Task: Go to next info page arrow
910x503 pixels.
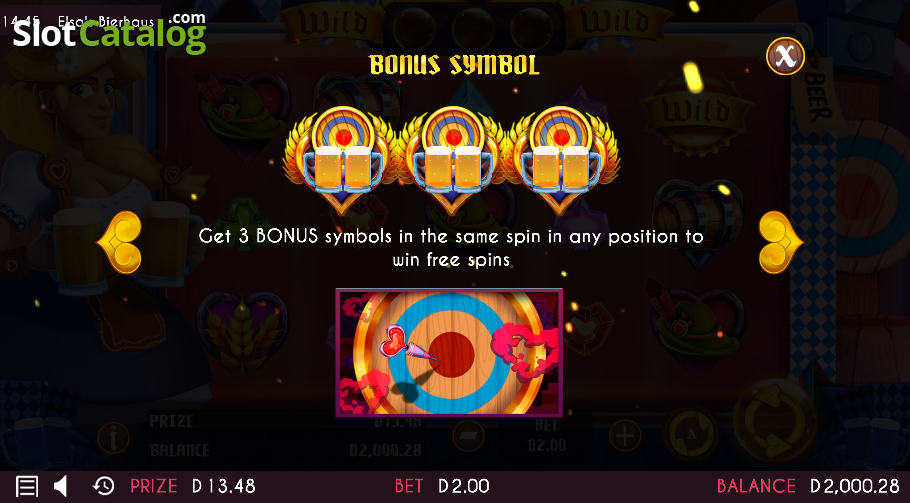Action: [781, 242]
